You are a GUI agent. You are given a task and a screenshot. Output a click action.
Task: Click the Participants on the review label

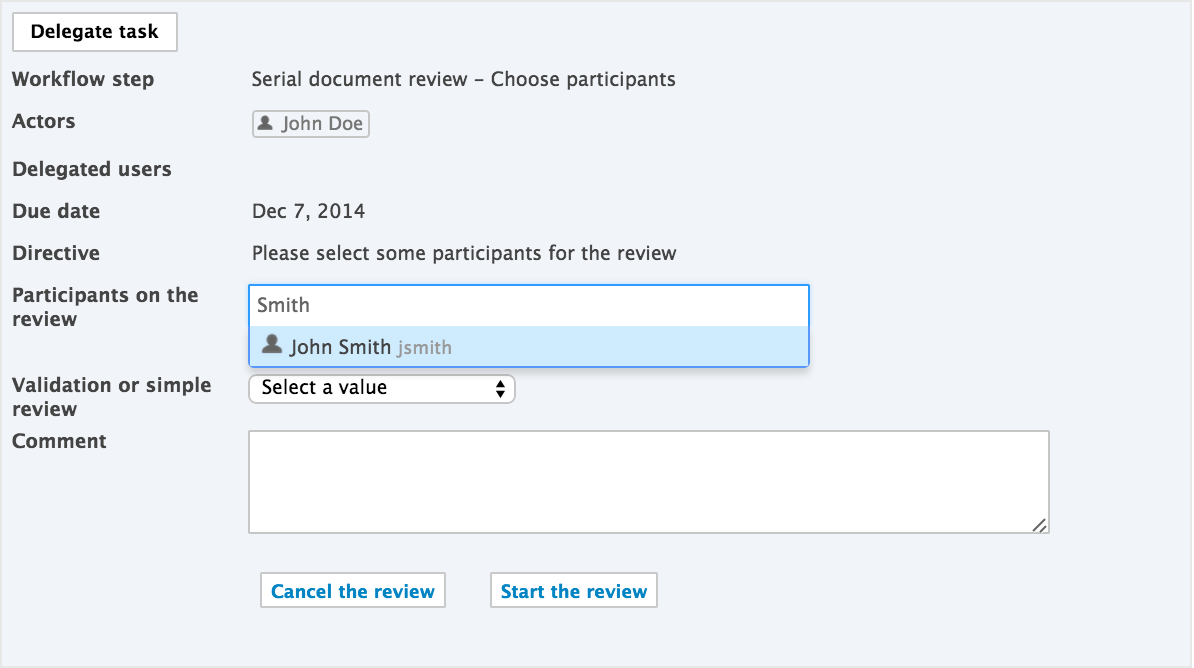pos(105,307)
